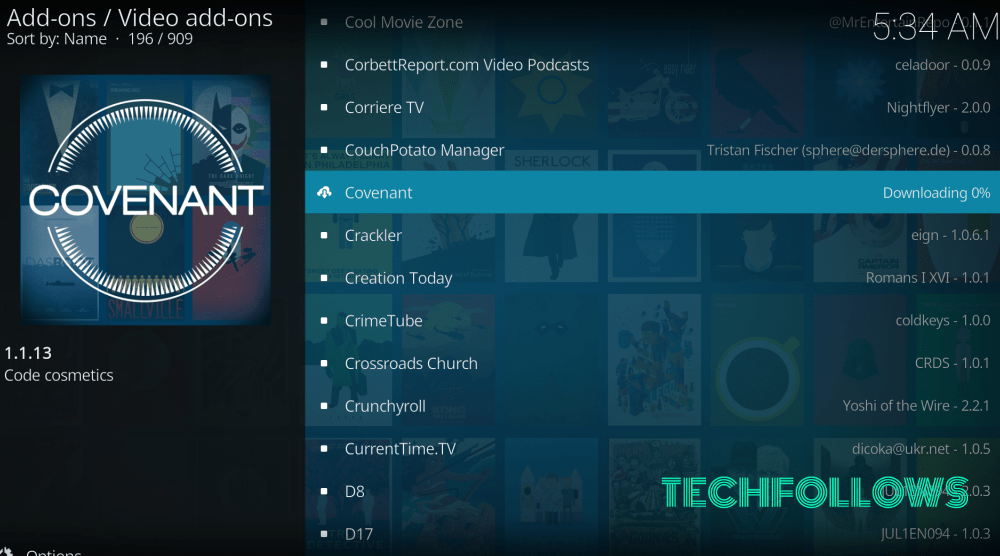Click the bullet icon beside Crackler

pos(324,235)
